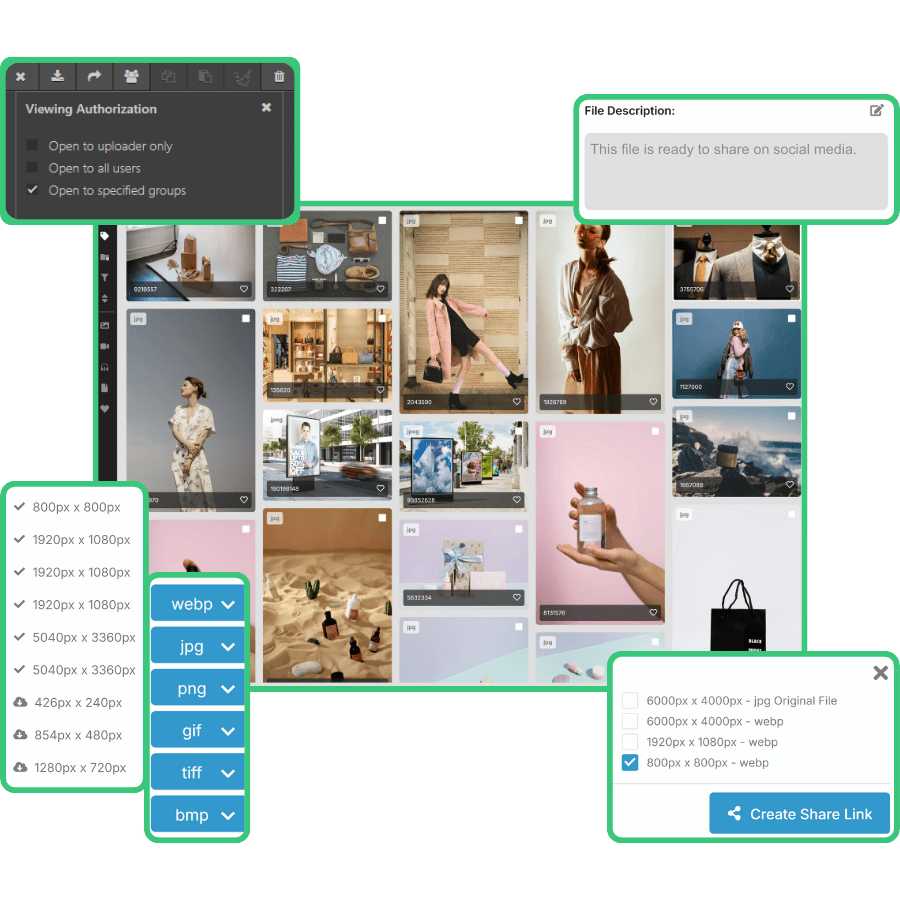The width and height of the screenshot is (900, 900).
Task: Show audio files via headphones icon
Action: pos(105,367)
